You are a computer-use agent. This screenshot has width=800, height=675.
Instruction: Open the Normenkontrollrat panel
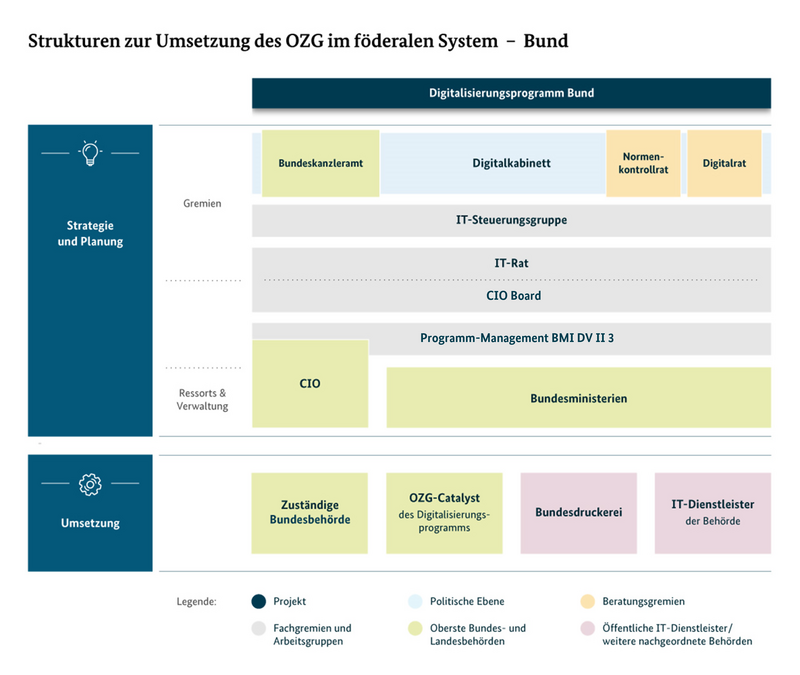coord(643,161)
